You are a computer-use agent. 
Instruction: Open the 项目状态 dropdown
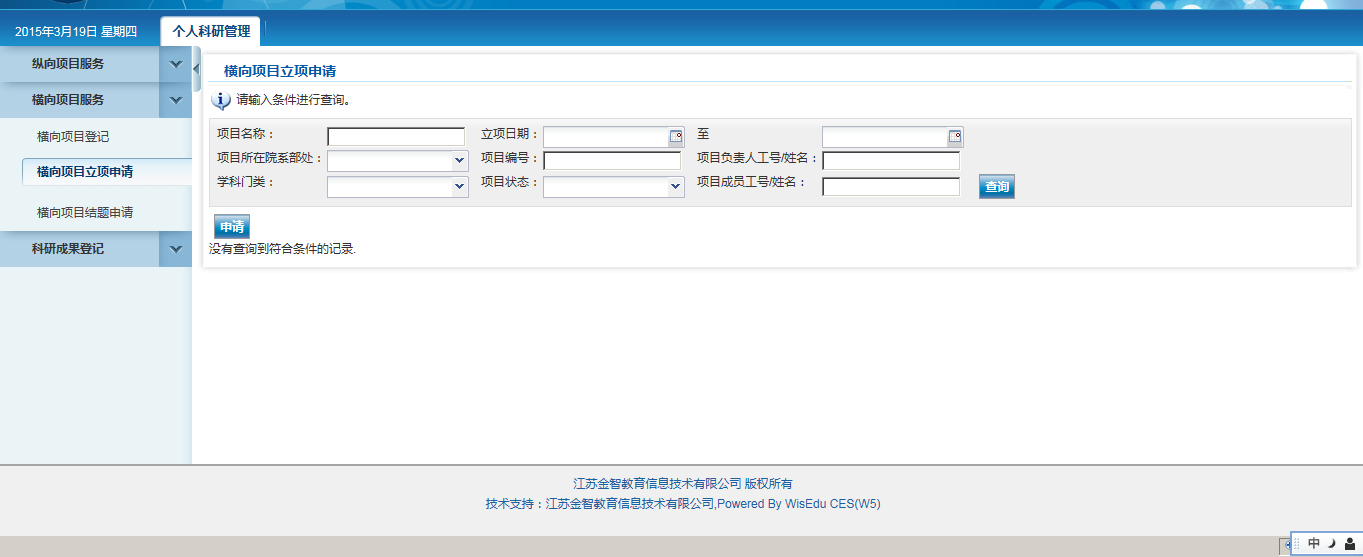[x=675, y=186]
